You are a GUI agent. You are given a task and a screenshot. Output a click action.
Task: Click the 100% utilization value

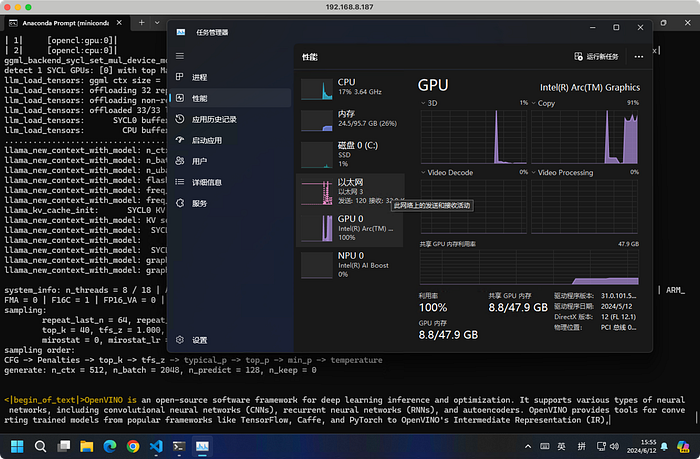click(433, 308)
